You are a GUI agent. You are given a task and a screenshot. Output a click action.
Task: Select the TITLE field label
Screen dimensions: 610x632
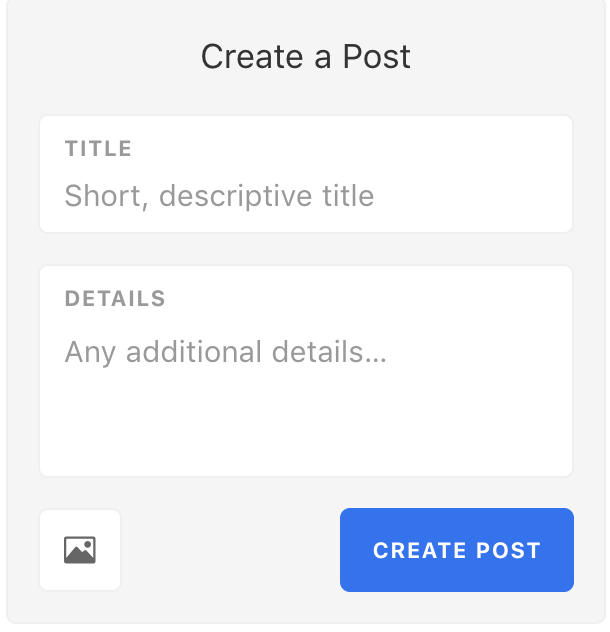tap(98, 148)
